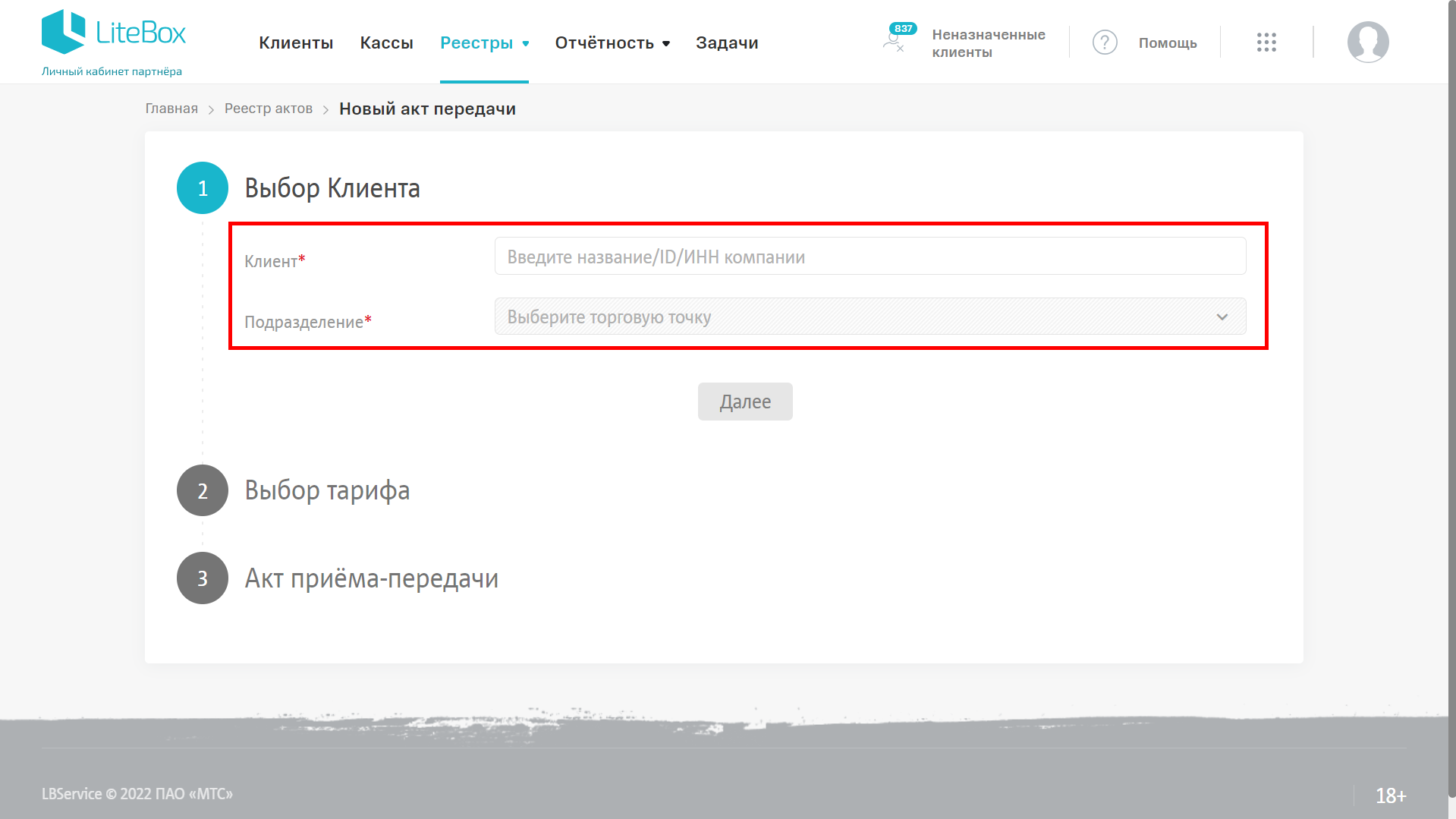1456x819 pixels.
Task: Go to Главная breadcrumb
Action: [x=171, y=109]
